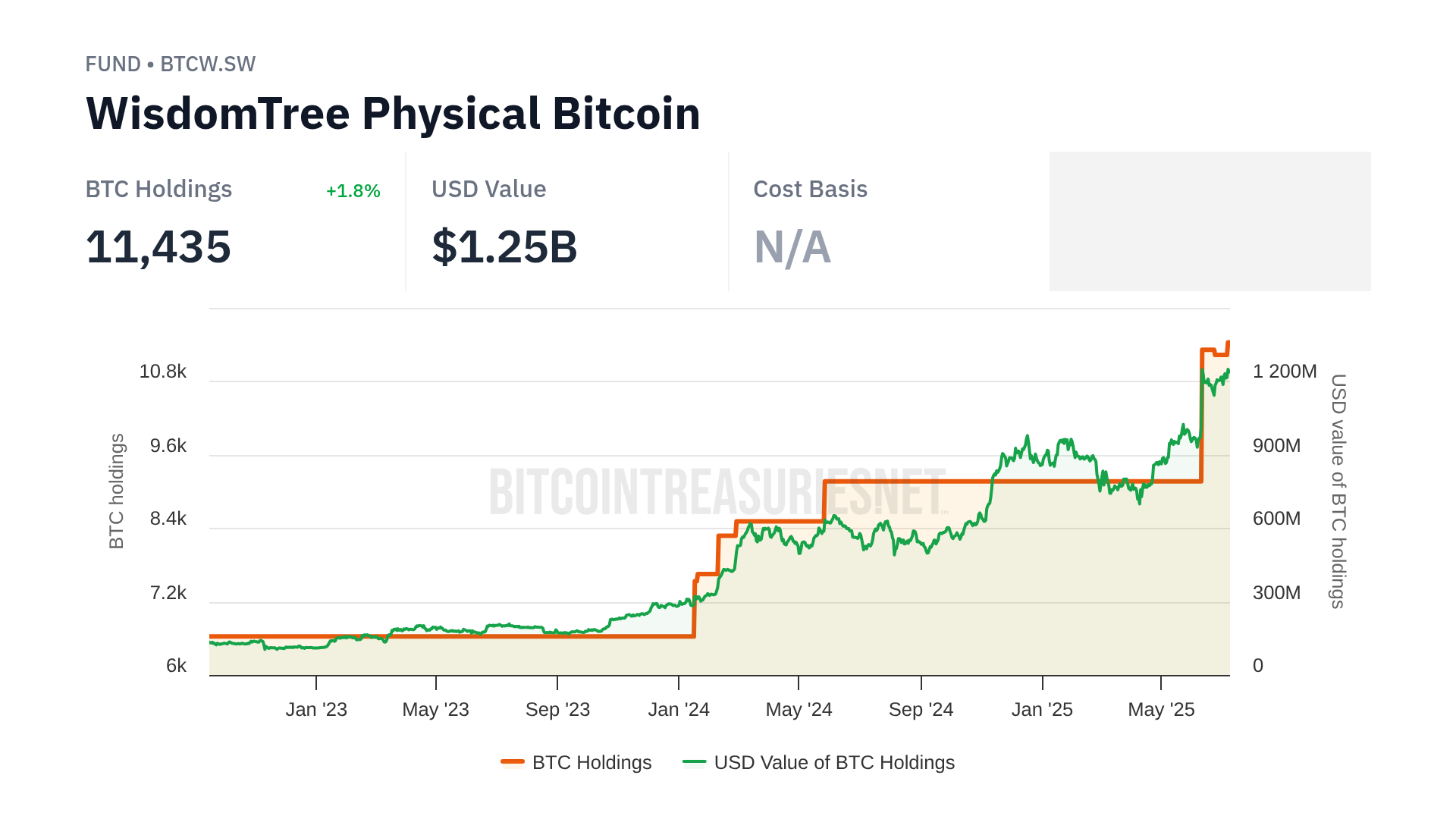Click the 11,435 BTC holdings figure

tap(158, 247)
